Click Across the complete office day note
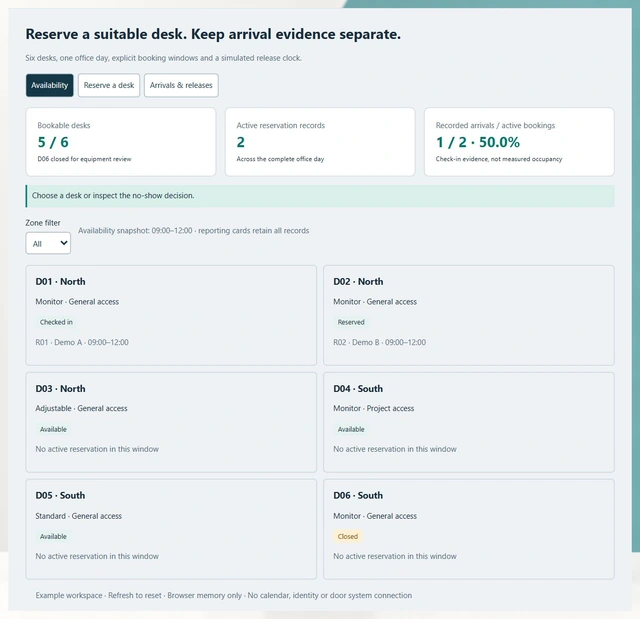Screen dimensions: 640x619 pyautogui.click(x=280, y=159)
